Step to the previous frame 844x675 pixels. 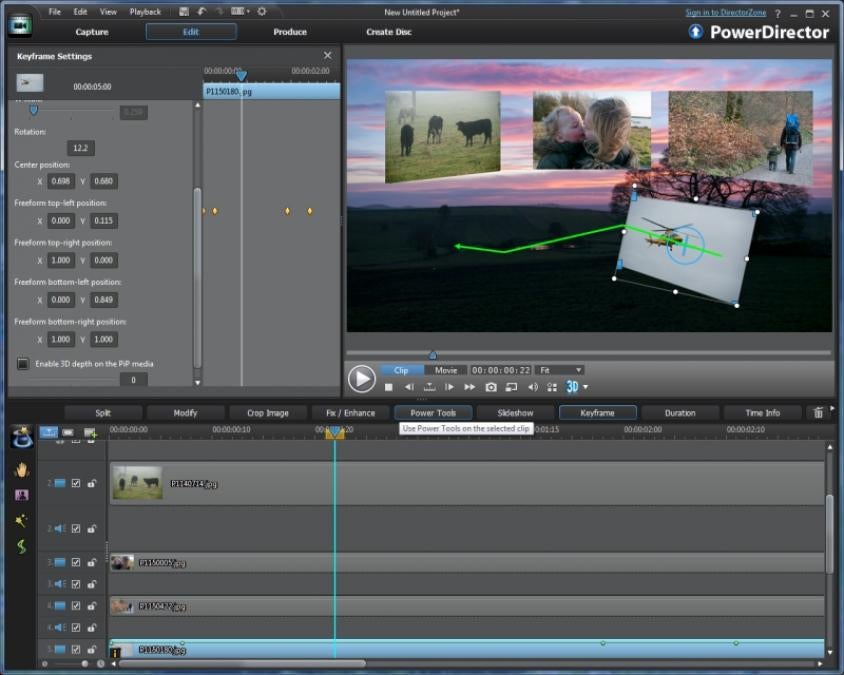pos(409,387)
